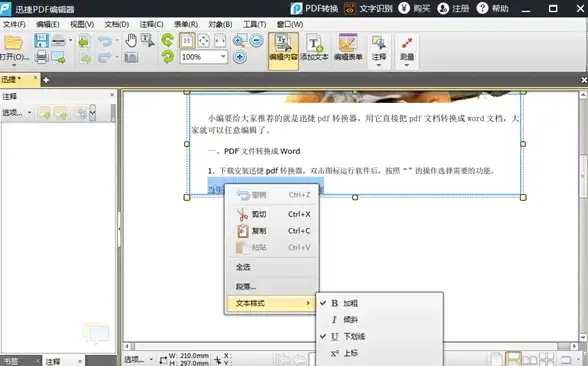The width and height of the screenshot is (588, 366).
Task: Toggle 上标 superscript in text style submenu
Action: pos(380,353)
